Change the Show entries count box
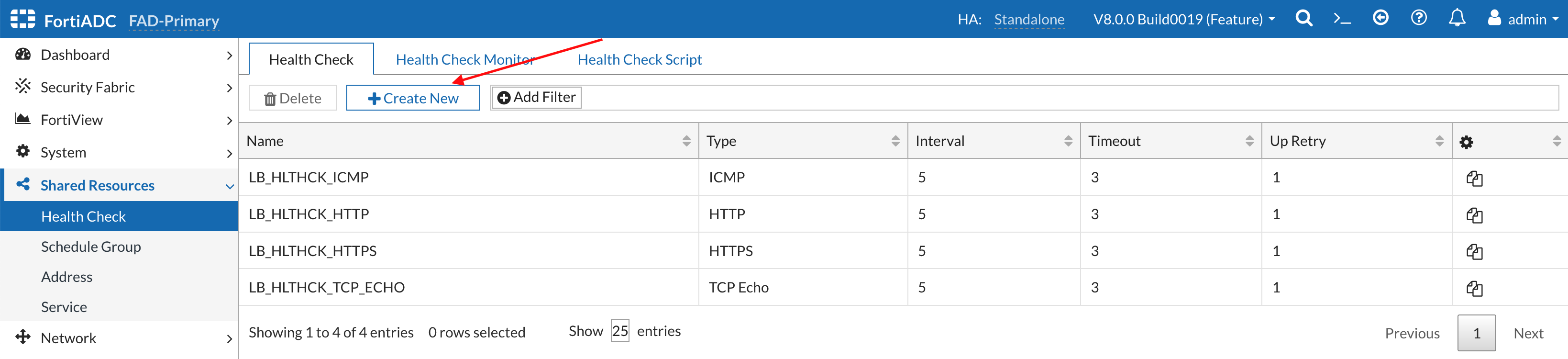 click(x=619, y=331)
